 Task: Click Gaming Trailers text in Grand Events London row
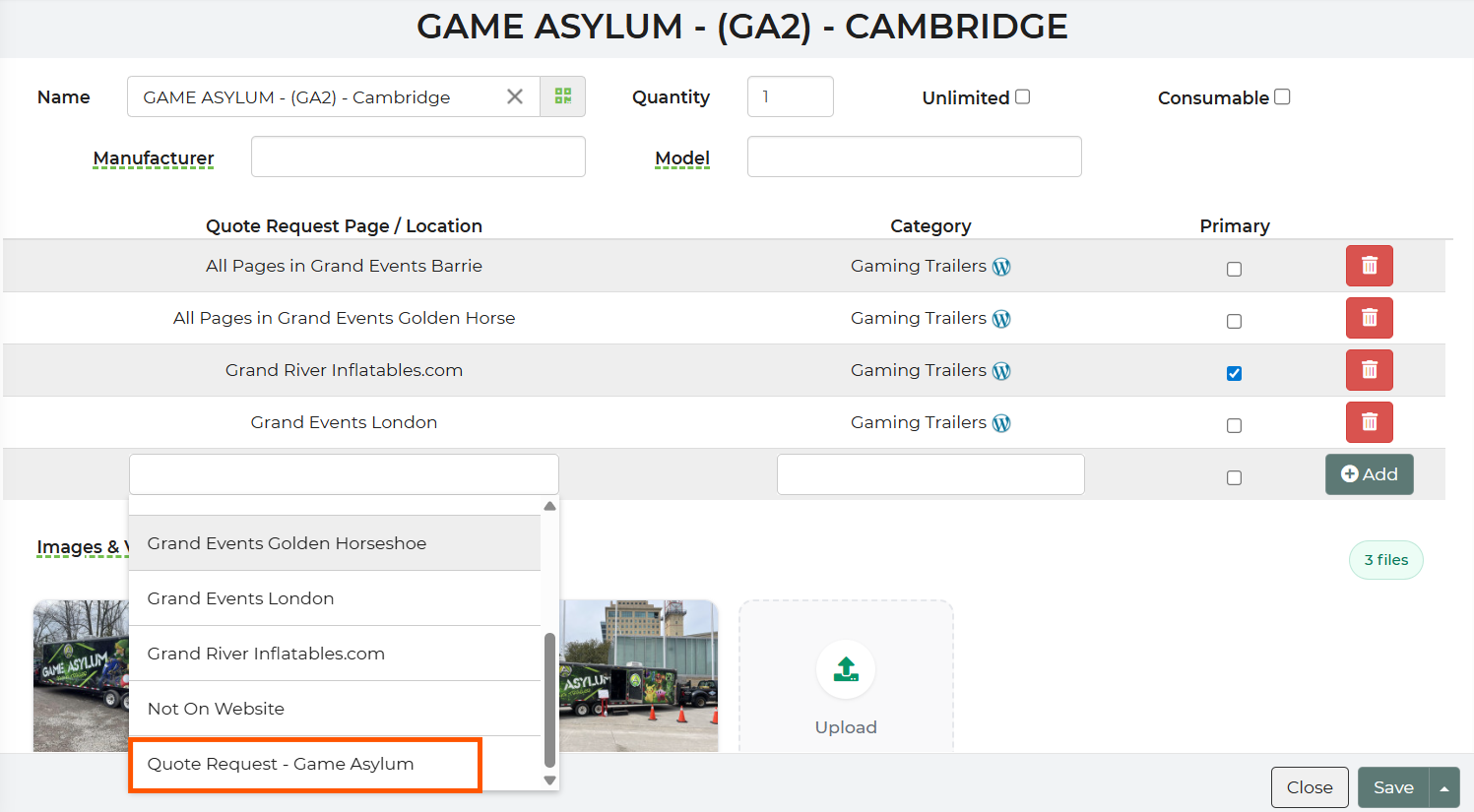919,422
